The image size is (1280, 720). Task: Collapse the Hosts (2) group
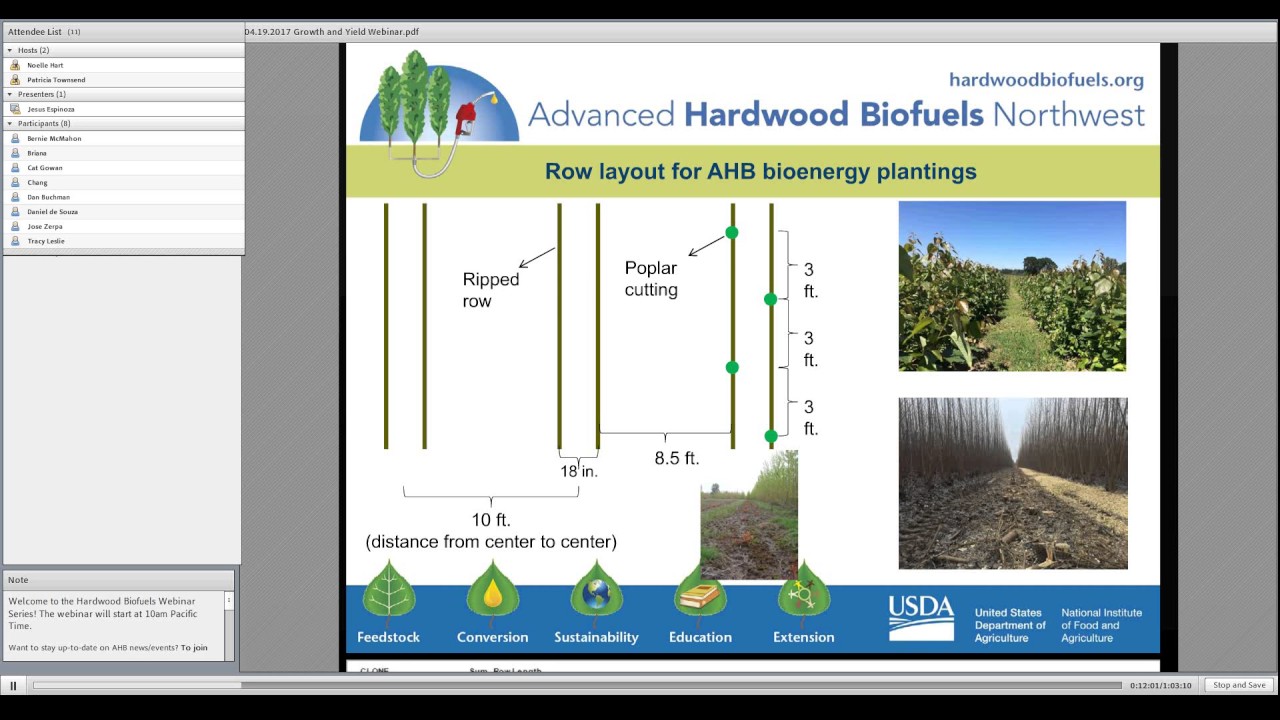pyautogui.click(x=10, y=50)
